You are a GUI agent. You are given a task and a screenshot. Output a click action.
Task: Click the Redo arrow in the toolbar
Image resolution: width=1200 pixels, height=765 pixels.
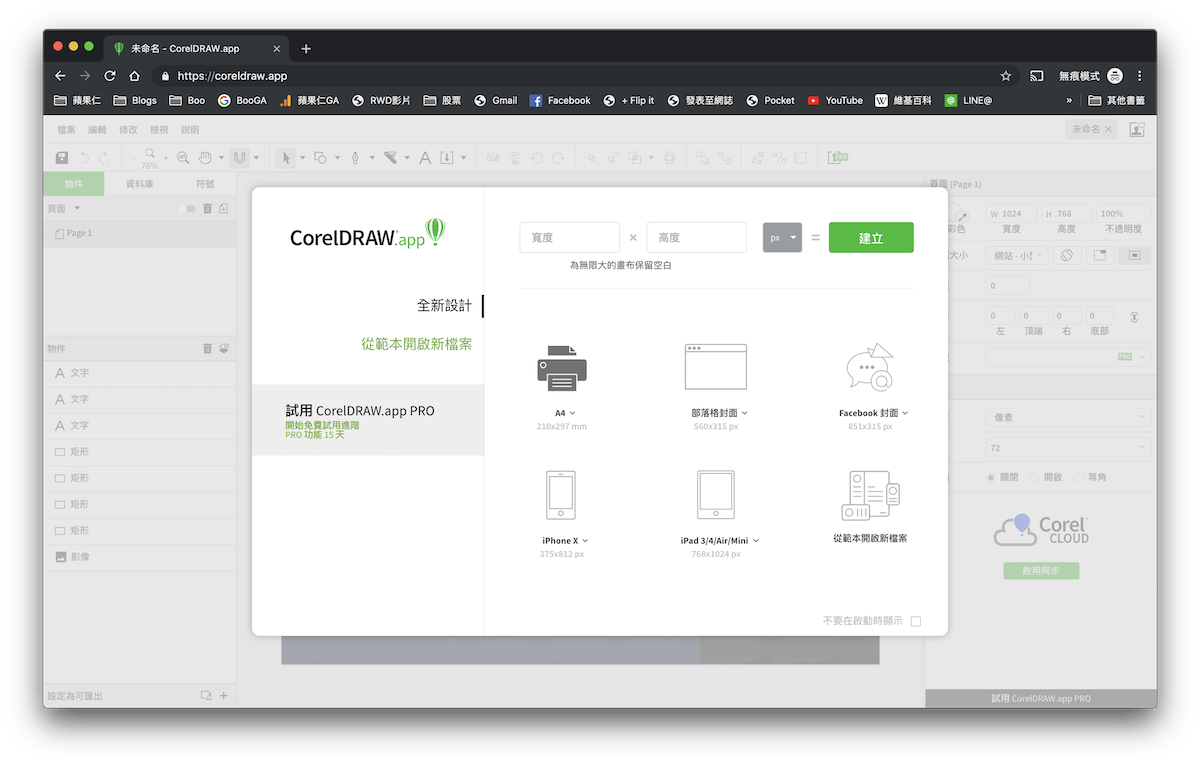(x=104, y=158)
